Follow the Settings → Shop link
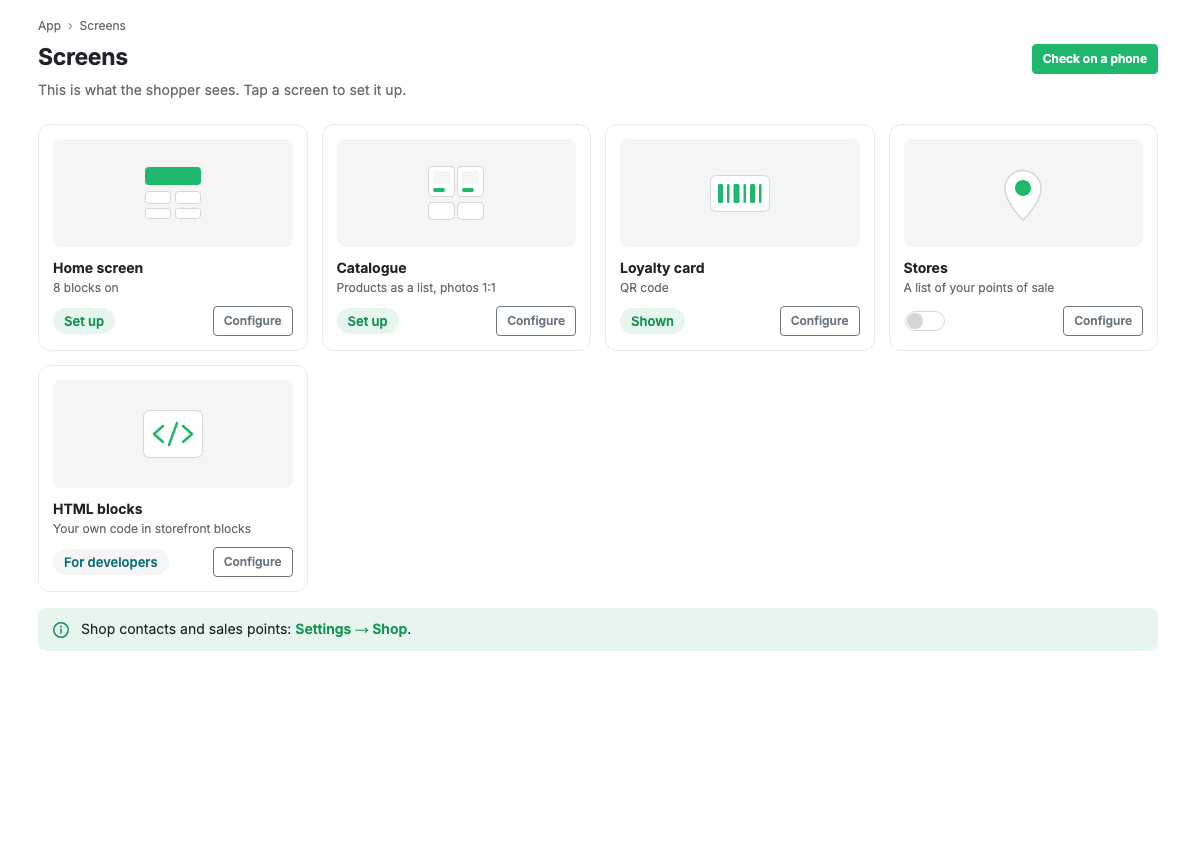 point(352,630)
